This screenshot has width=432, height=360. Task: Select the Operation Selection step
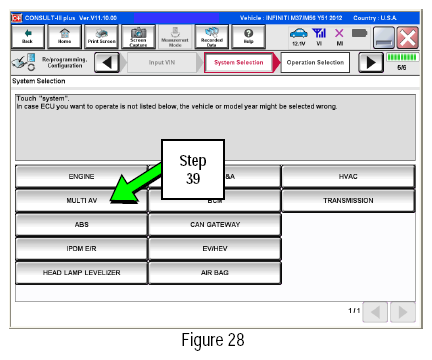pyautogui.click(x=315, y=62)
